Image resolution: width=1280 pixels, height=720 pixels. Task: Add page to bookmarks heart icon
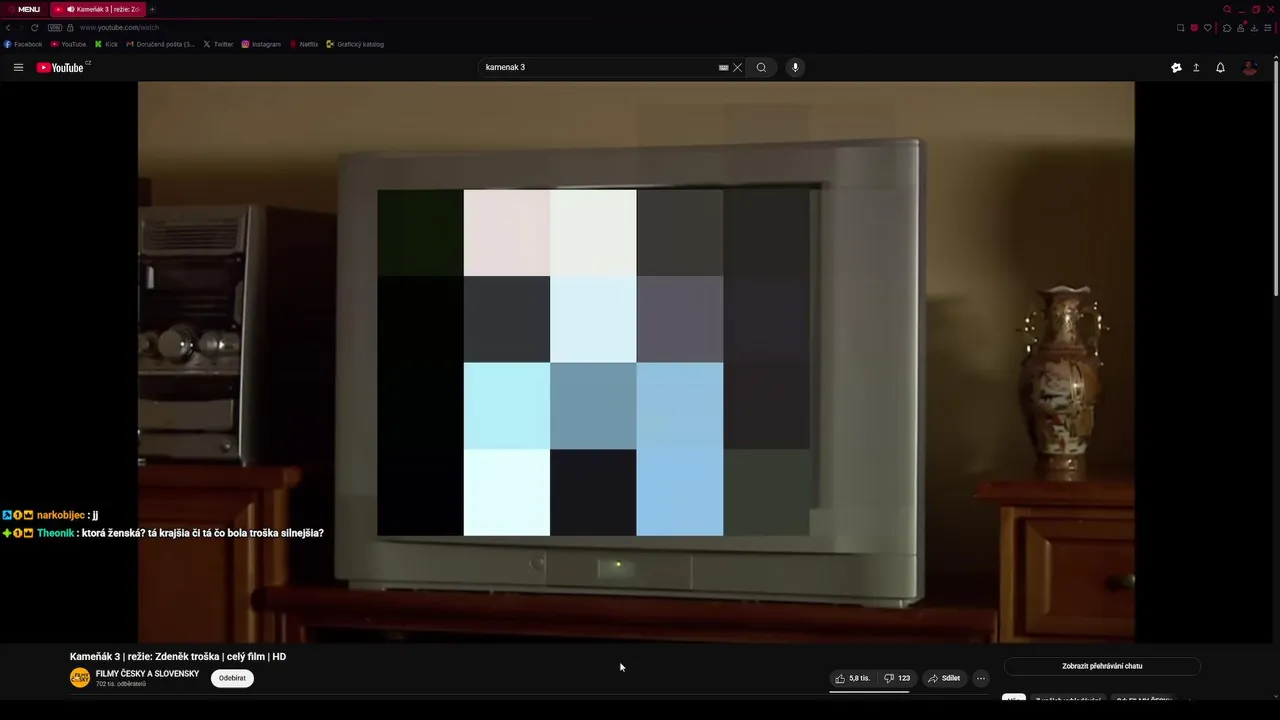click(1207, 28)
